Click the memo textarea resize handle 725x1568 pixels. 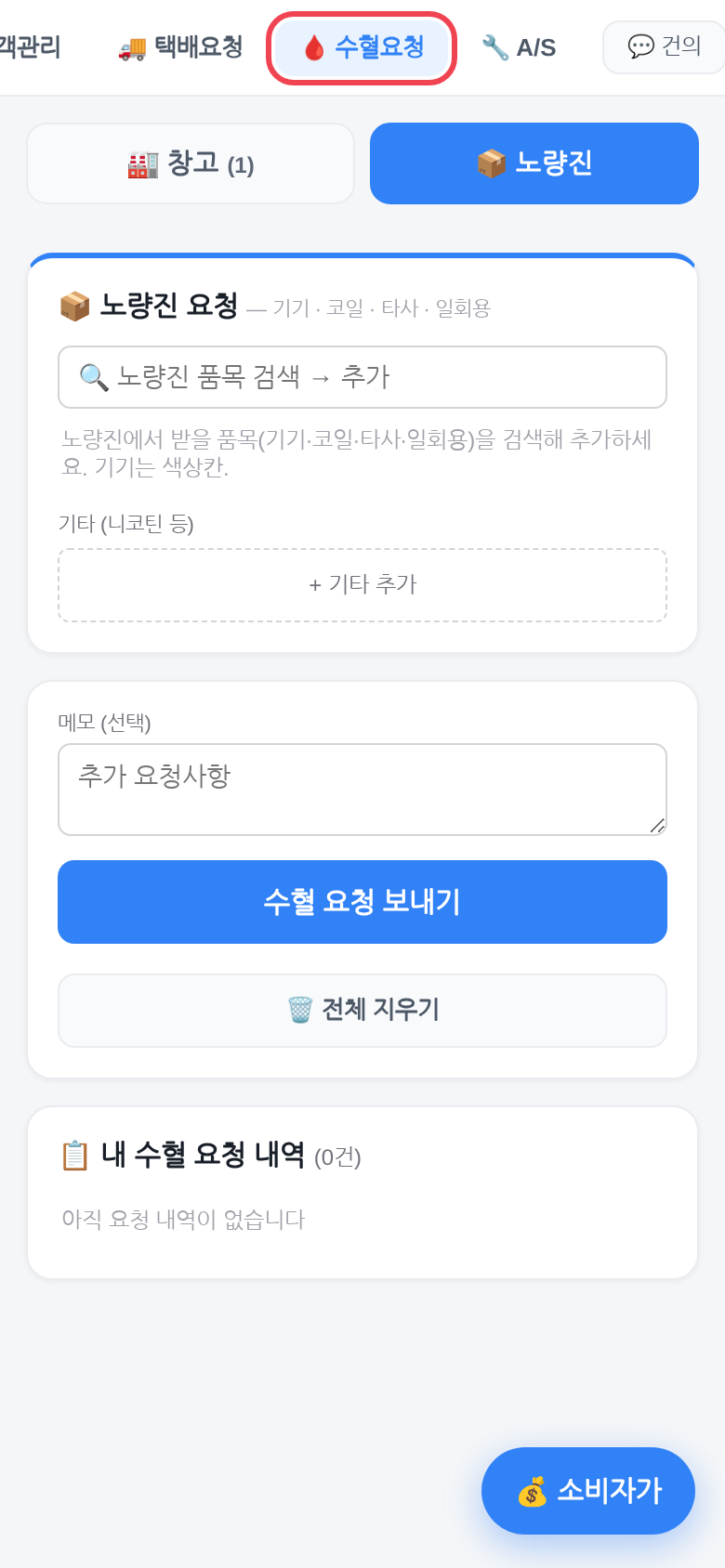click(x=657, y=825)
